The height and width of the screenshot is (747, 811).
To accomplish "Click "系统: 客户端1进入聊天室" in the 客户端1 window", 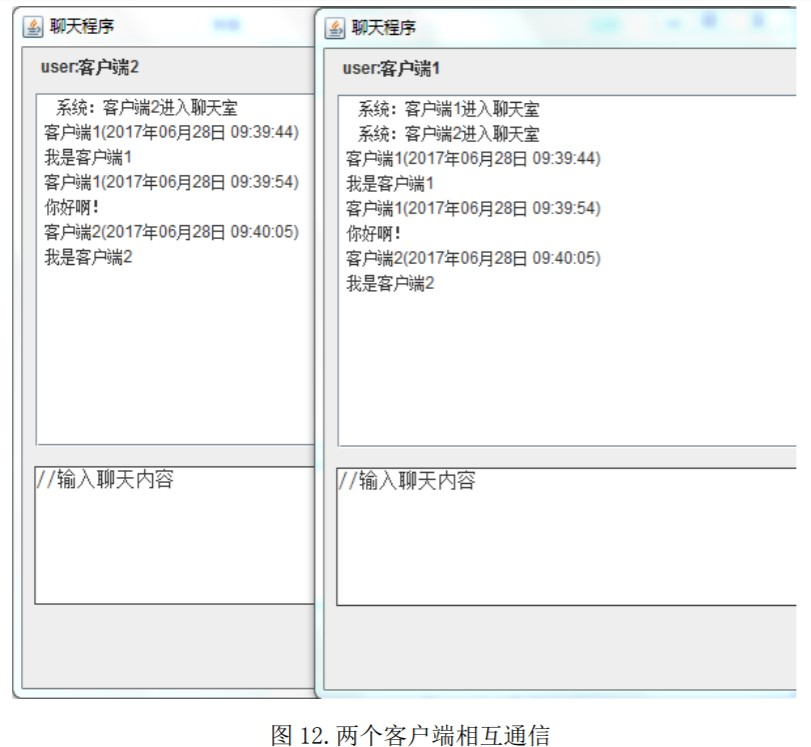I will 448,109.
